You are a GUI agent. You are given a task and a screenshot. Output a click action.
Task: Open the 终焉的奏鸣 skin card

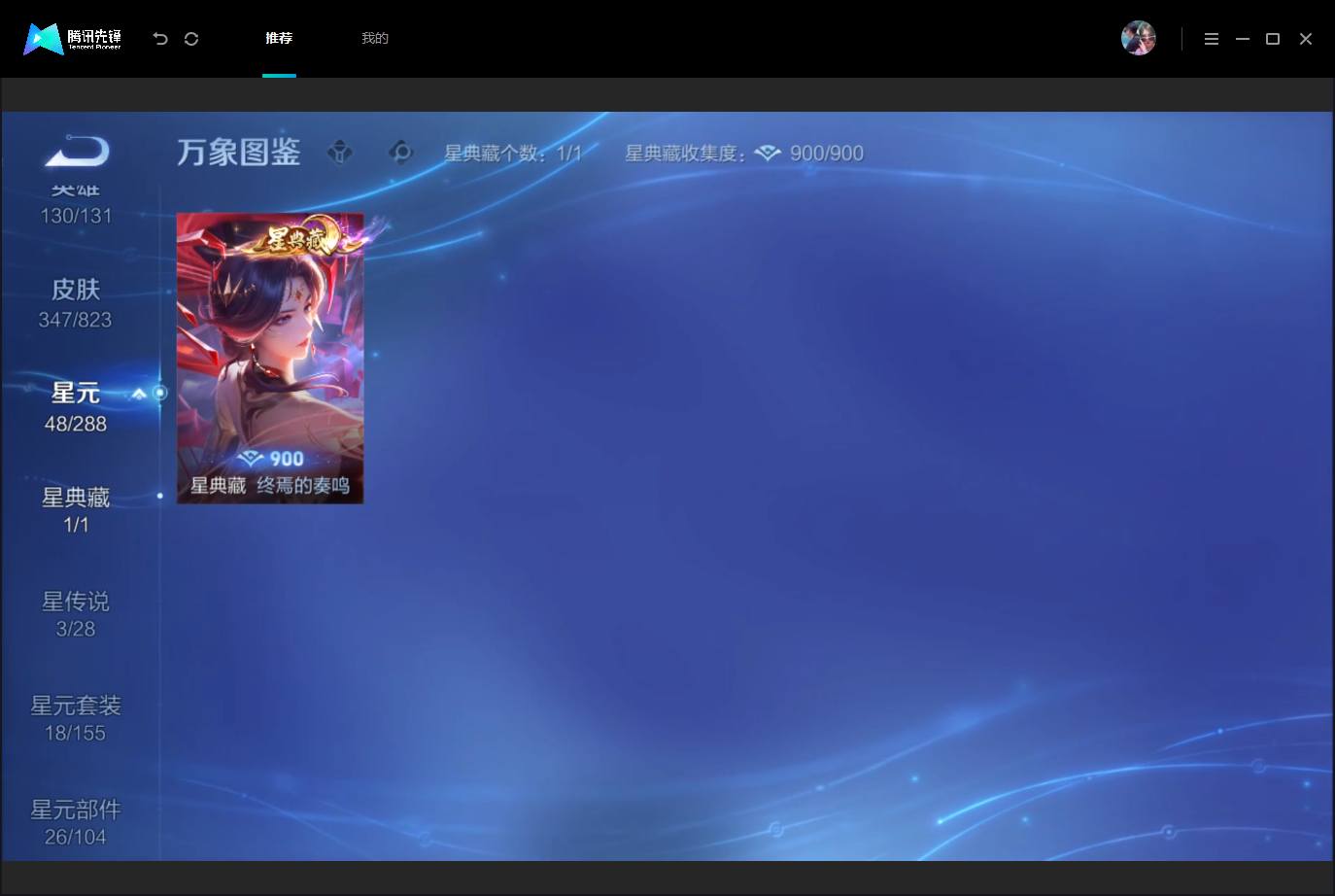(270, 358)
